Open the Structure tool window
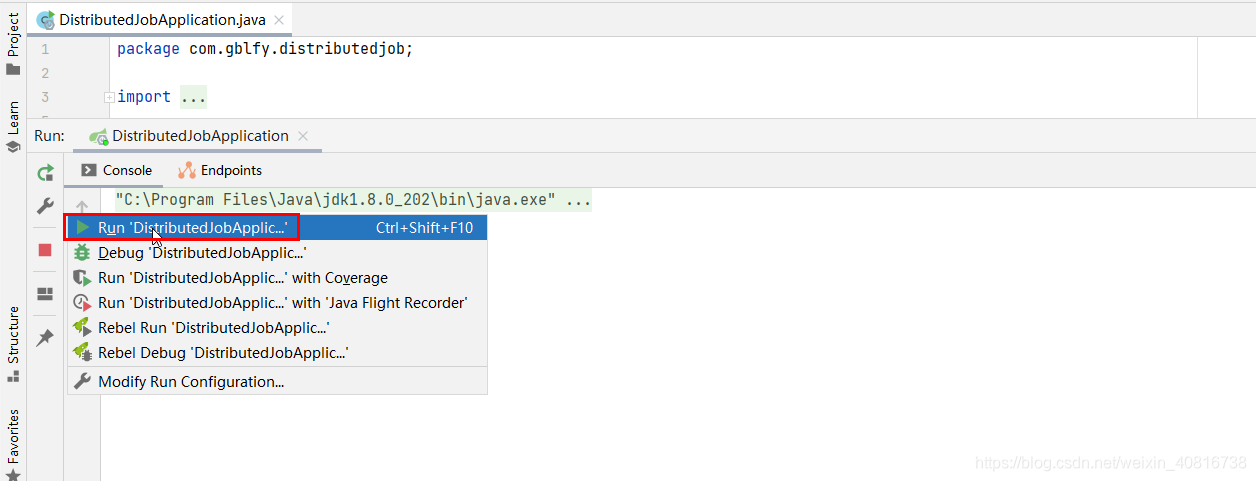 coord(13,343)
